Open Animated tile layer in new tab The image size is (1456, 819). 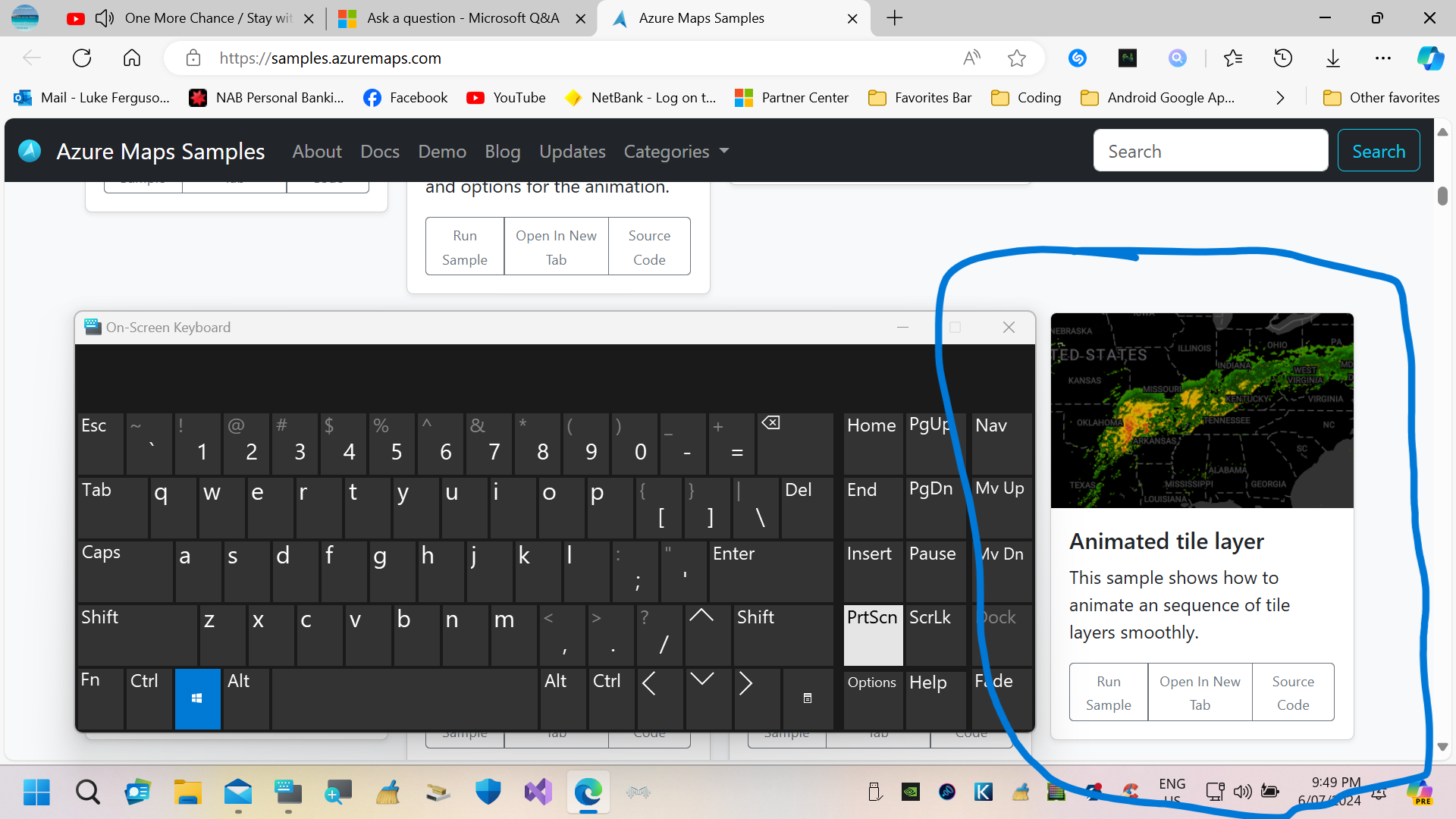1200,692
